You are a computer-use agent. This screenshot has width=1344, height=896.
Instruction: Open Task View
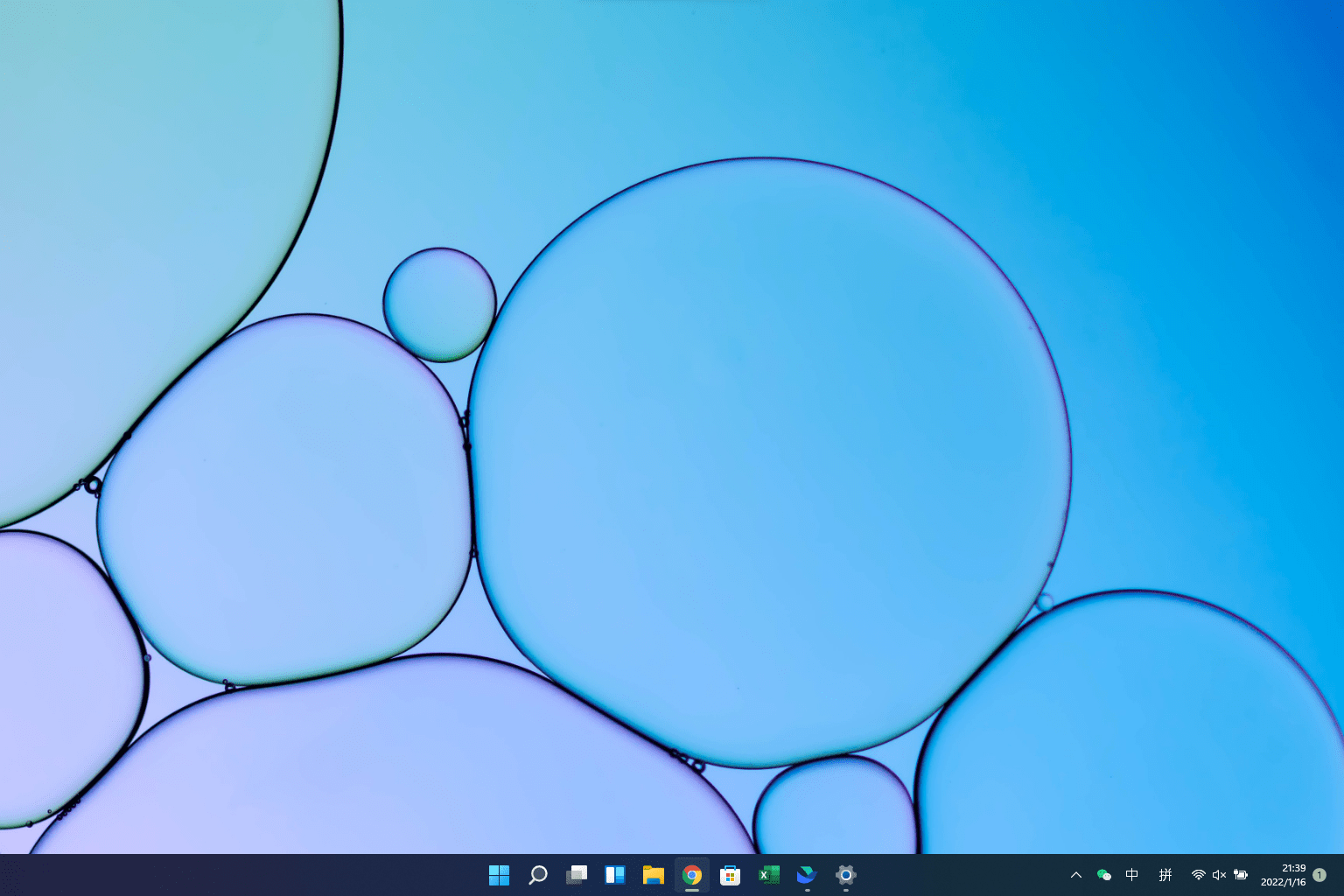577,875
